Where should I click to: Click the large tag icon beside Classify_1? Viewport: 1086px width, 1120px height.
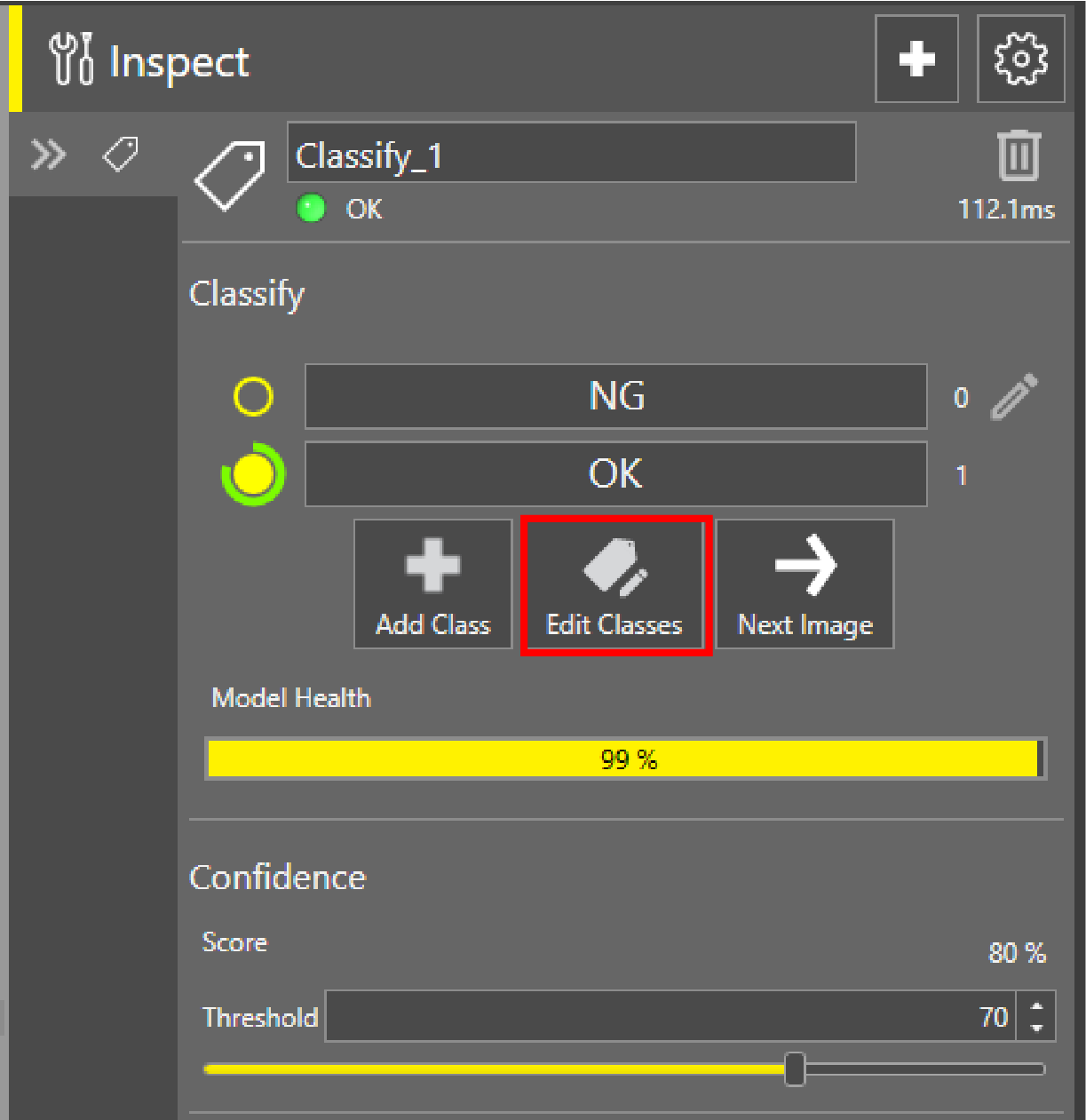(x=230, y=175)
